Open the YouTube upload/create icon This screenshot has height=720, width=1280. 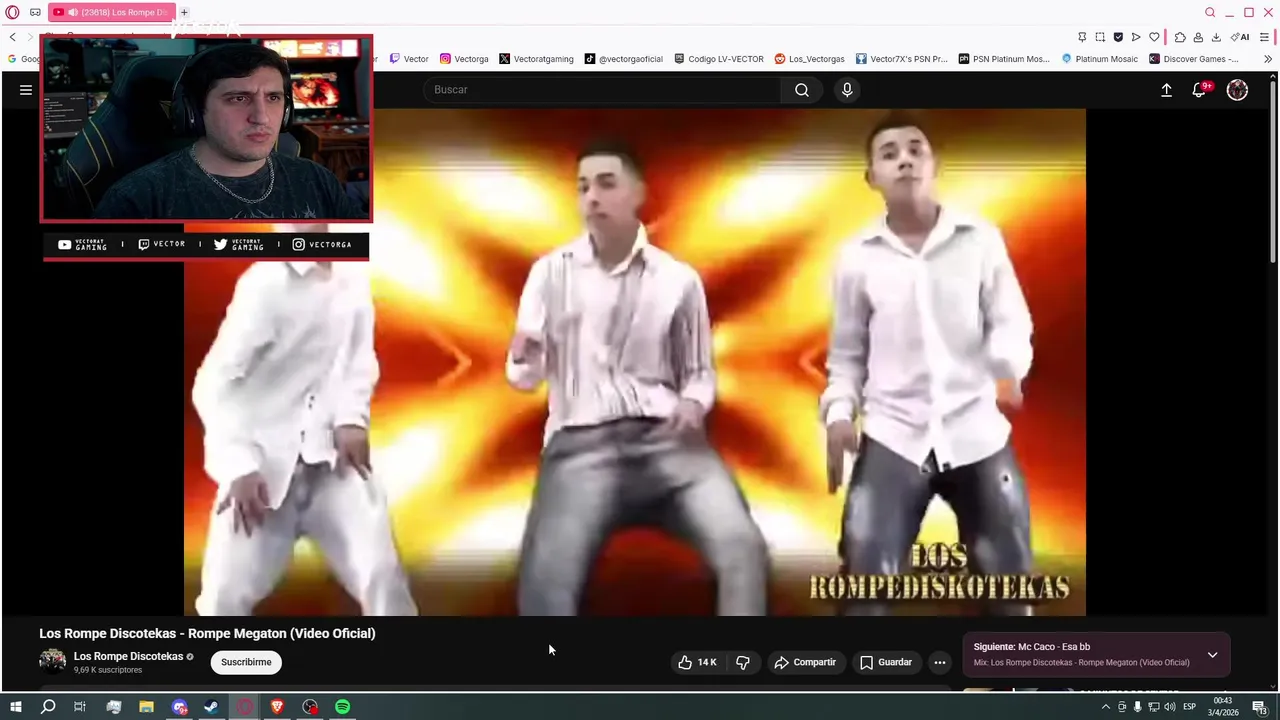pyautogui.click(x=1166, y=90)
